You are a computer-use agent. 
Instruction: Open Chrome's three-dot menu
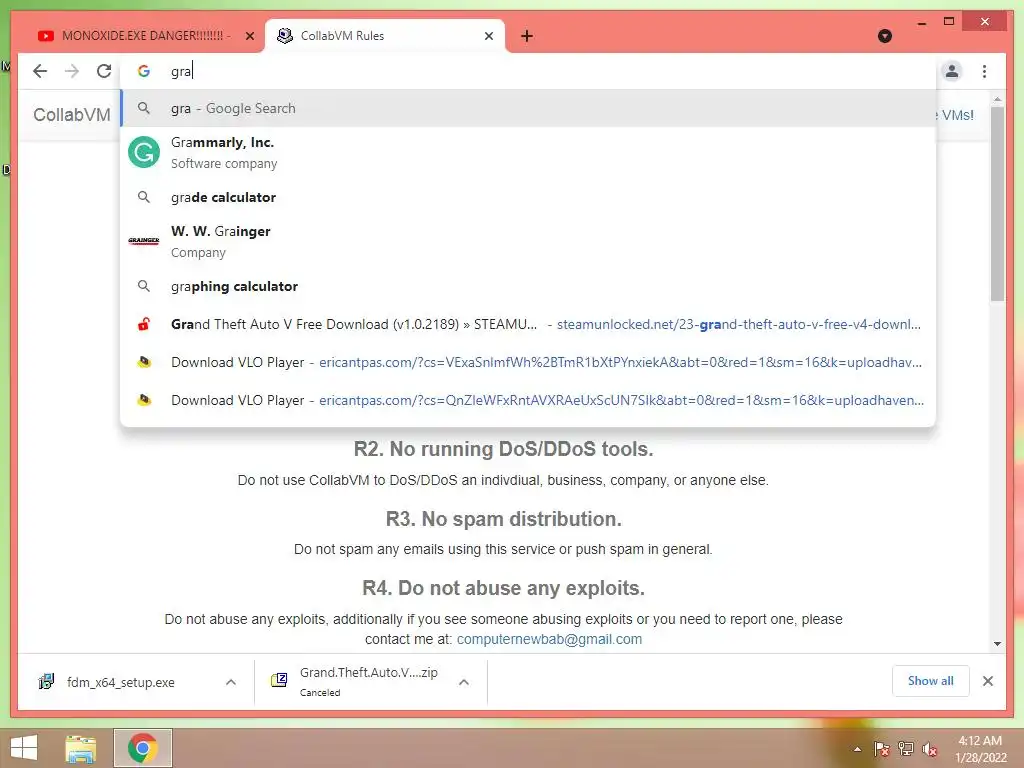[984, 71]
